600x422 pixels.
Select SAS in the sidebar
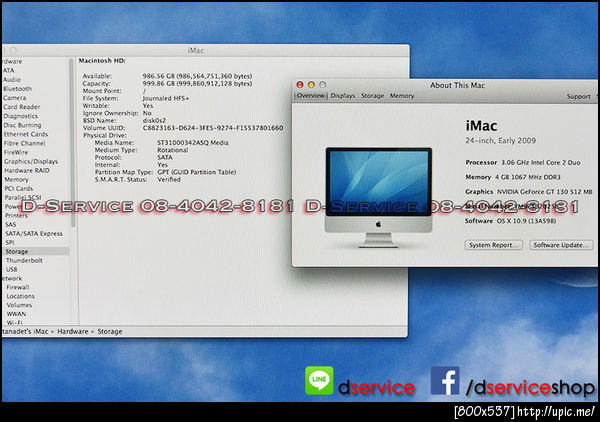tap(11, 225)
